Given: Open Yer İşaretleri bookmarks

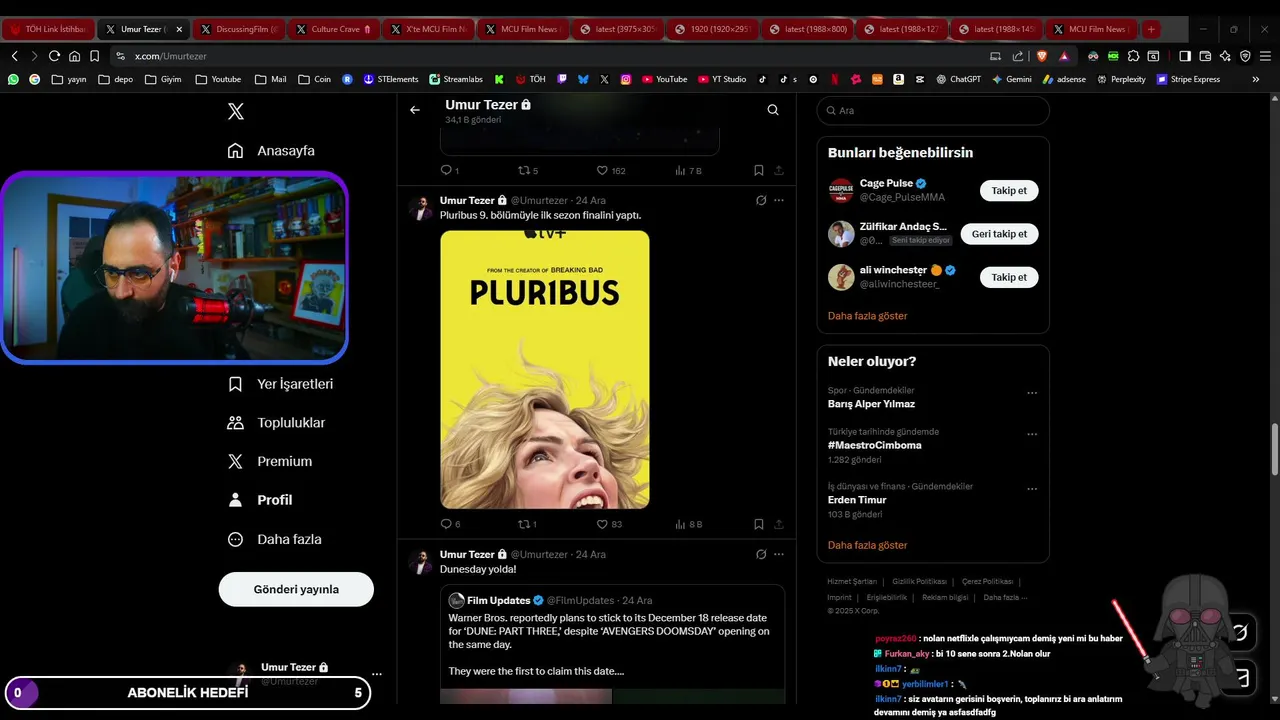Looking at the screenshot, I should [280, 384].
